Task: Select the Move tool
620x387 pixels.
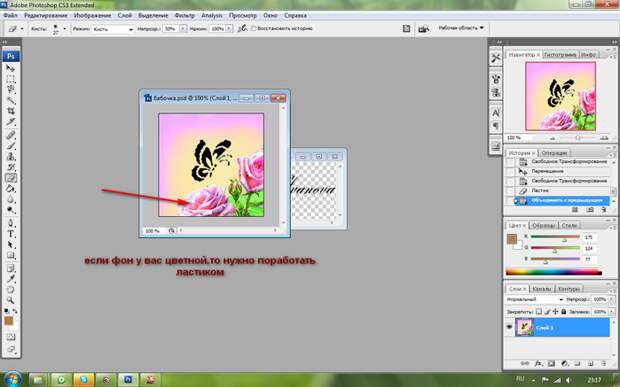Action: point(11,68)
